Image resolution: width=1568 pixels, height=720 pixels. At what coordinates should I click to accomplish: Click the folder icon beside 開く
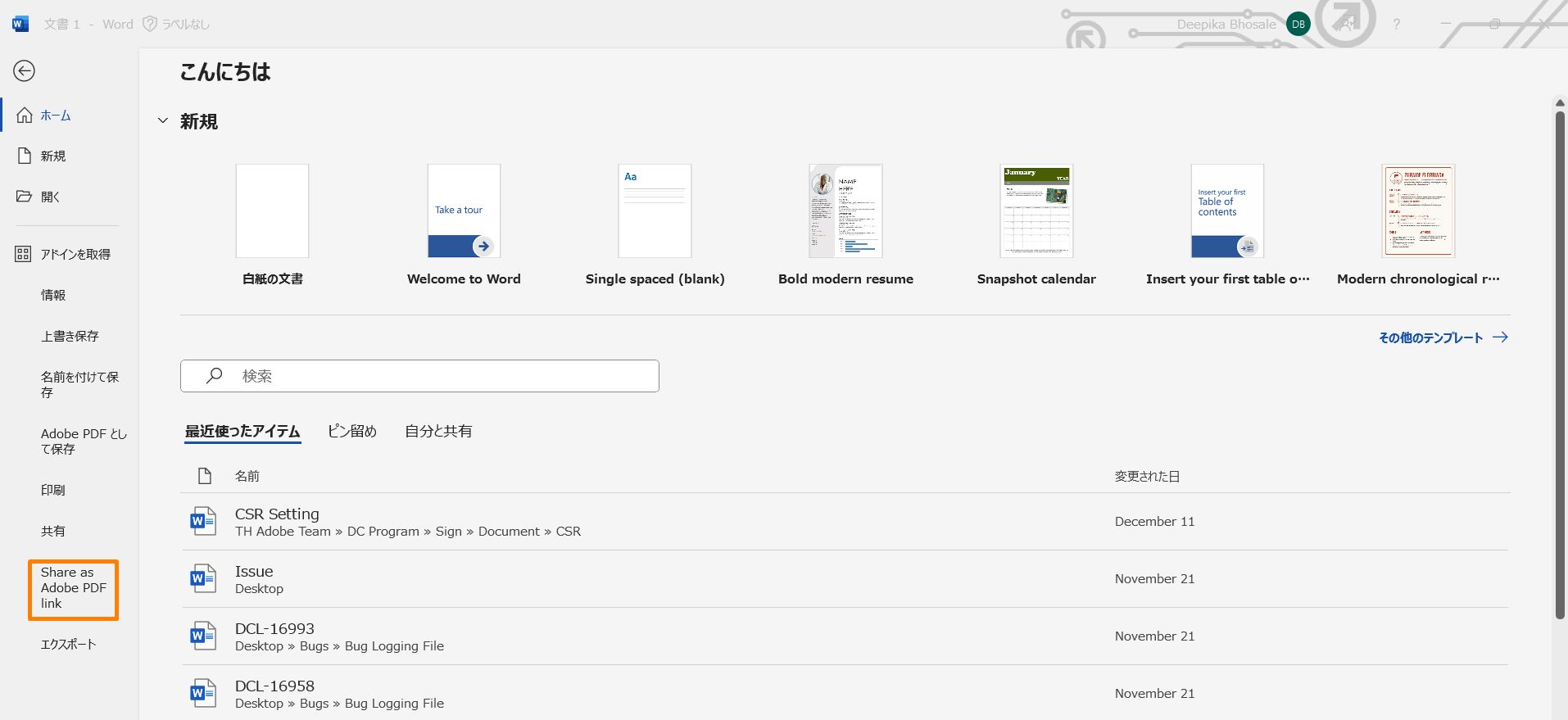click(x=25, y=197)
